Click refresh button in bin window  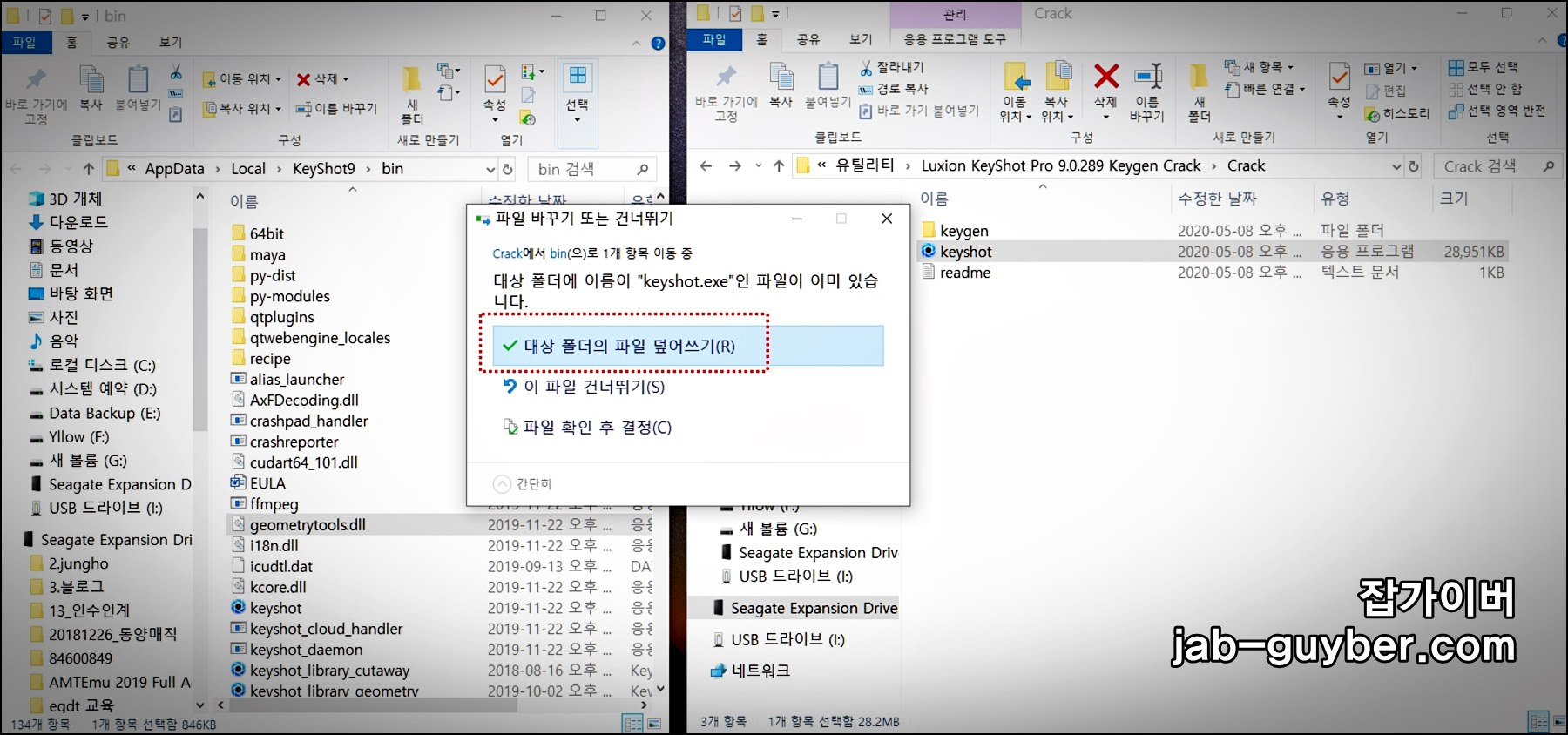[508, 168]
